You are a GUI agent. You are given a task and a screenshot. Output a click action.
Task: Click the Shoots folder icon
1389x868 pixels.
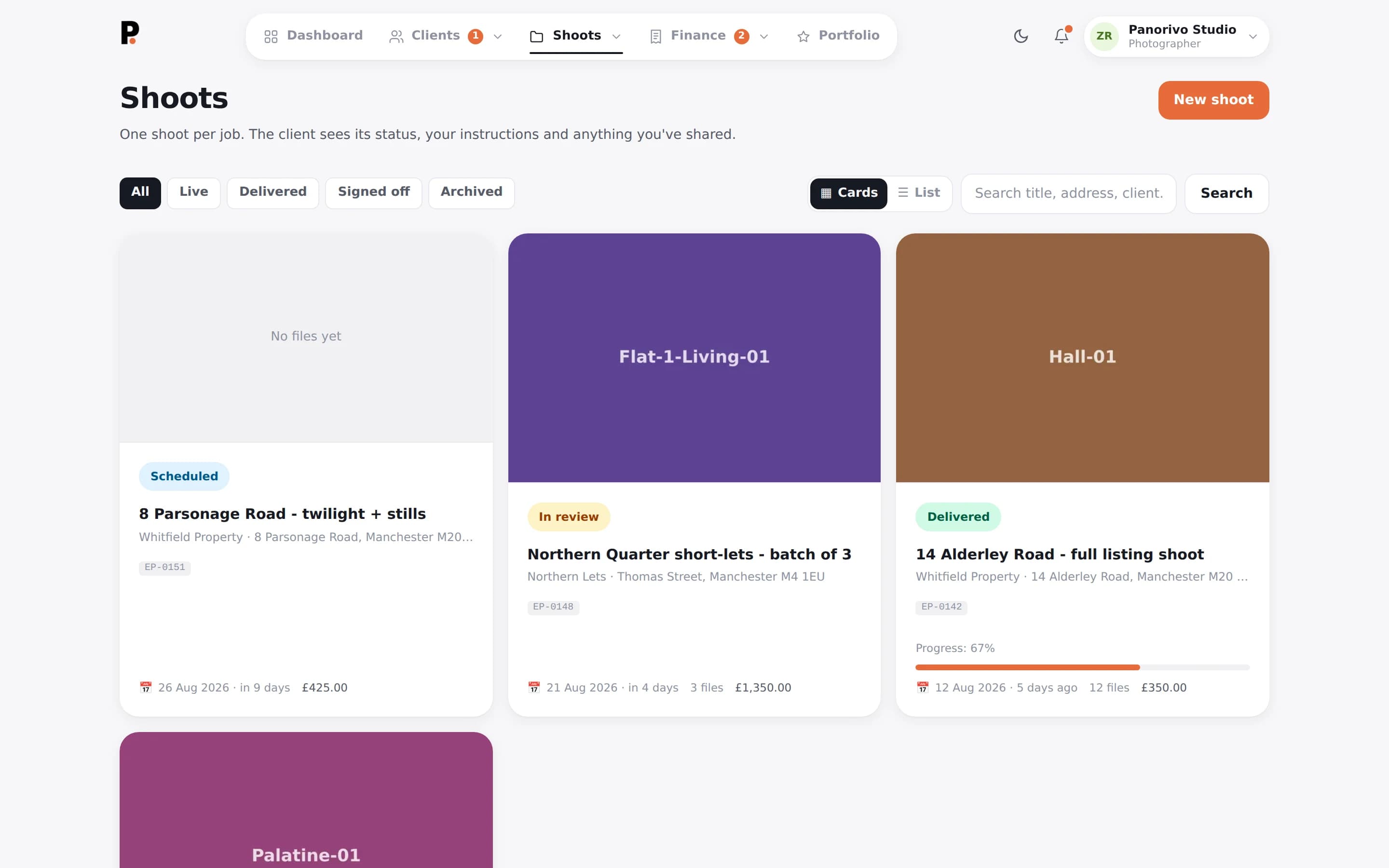pos(537,37)
